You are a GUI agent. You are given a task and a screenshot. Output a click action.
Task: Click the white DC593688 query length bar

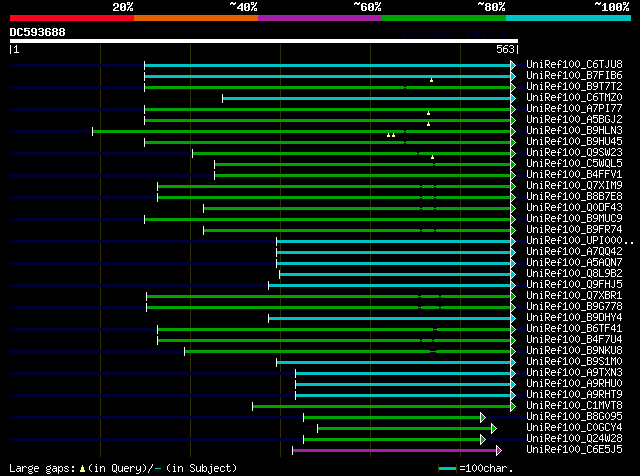pos(264,41)
